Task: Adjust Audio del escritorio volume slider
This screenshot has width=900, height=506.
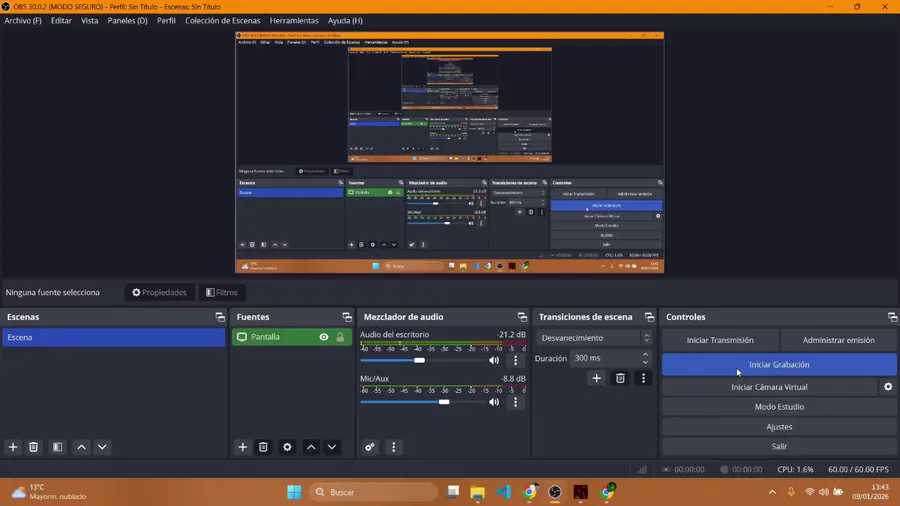Action: pos(422,360)
